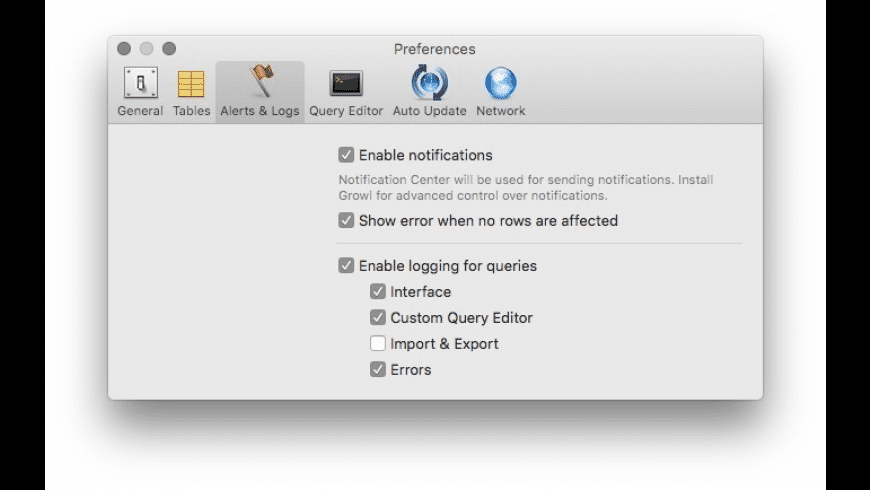Image resolution: width=870 pixels, height=490 pixels.
Task: Open the Network preferences globe
Action: [500, 83]
